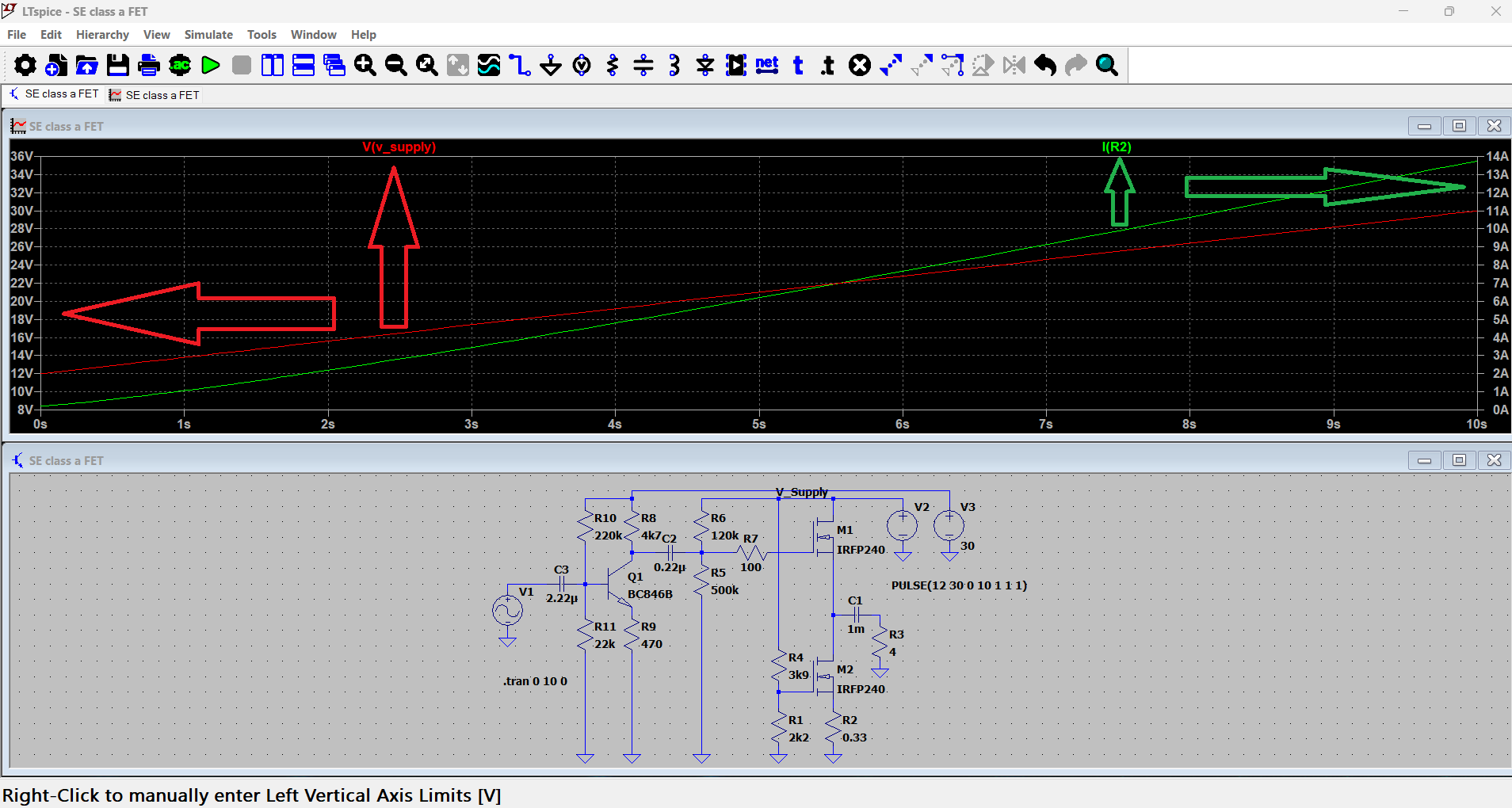The width and height of the screenshot is (1512, 808).
Task: Open the Settings gear in the toolbar
Action: [25, 65]
